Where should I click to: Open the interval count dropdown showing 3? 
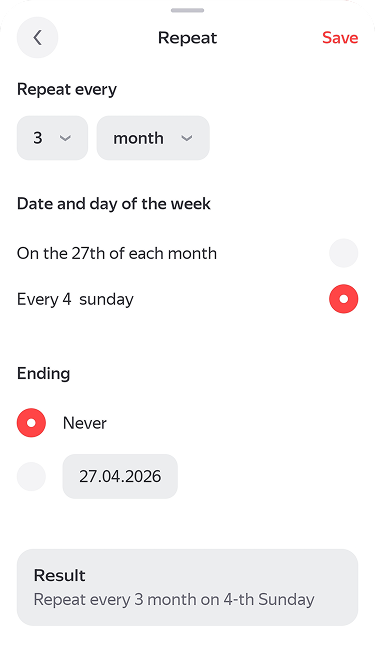pyautogui.click(x=52, y=138)
